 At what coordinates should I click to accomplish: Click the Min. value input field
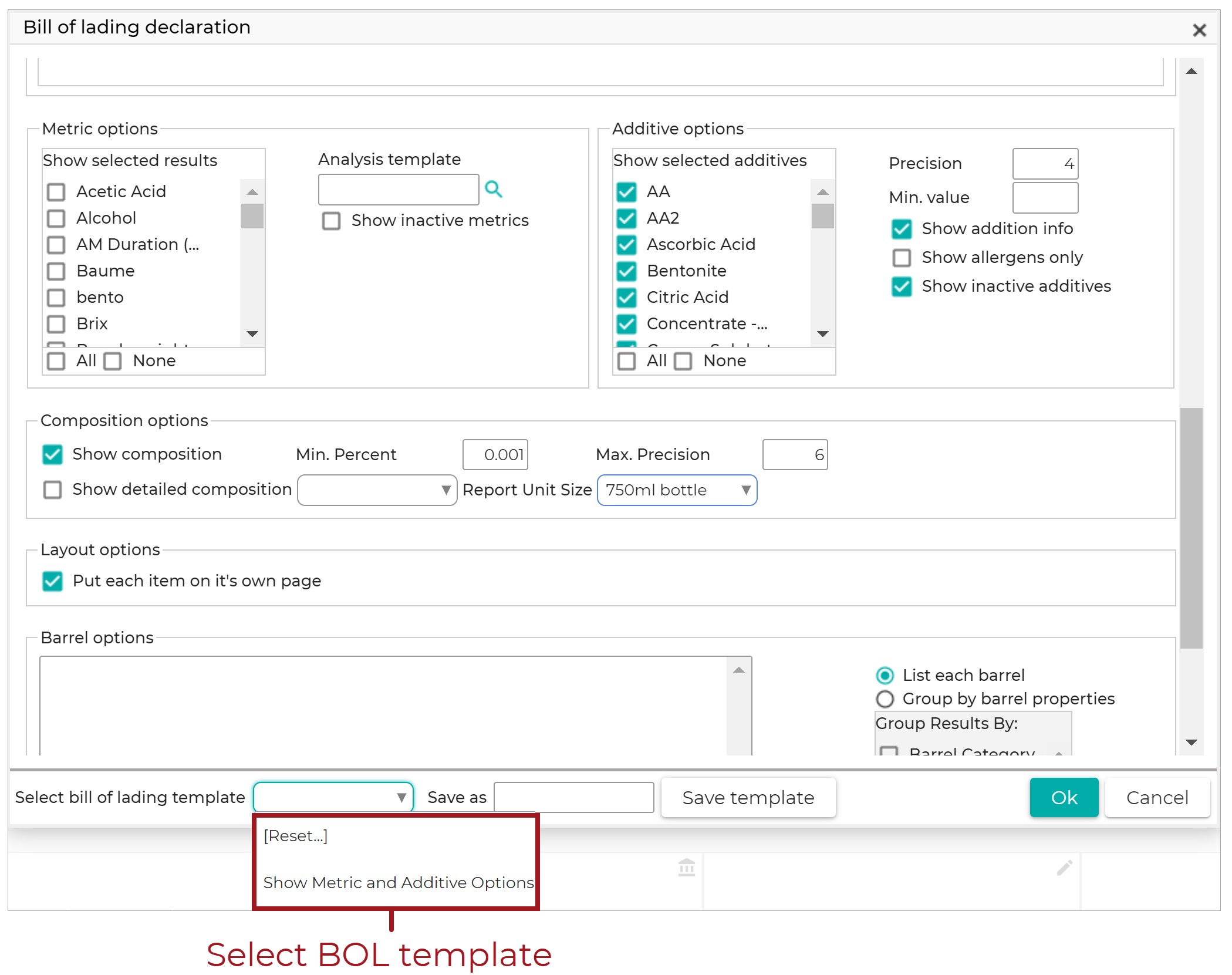(x=1045, y=198)
